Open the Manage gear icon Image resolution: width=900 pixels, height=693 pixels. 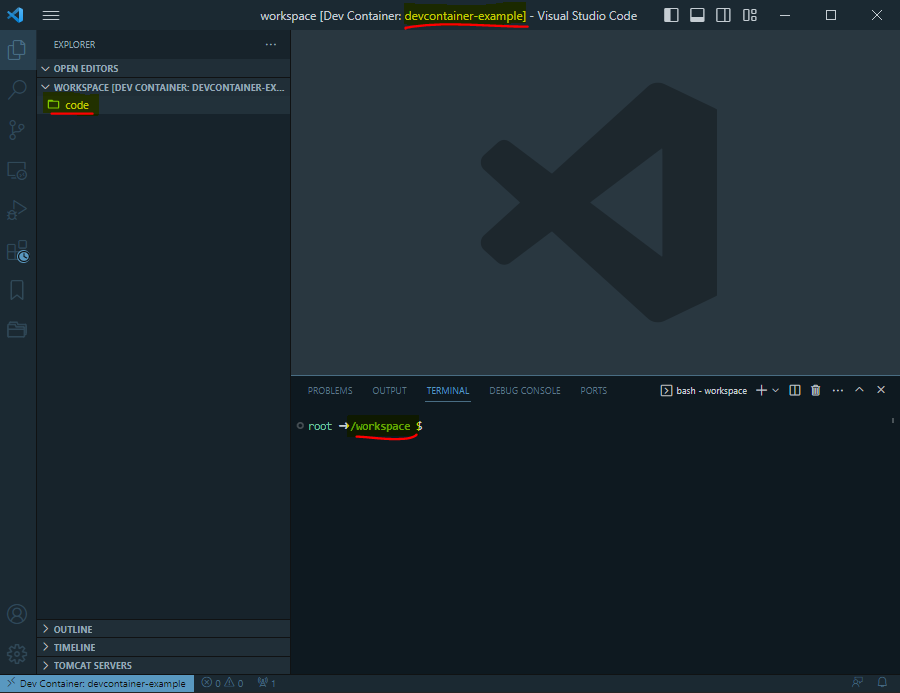click(x=17, y=653)
